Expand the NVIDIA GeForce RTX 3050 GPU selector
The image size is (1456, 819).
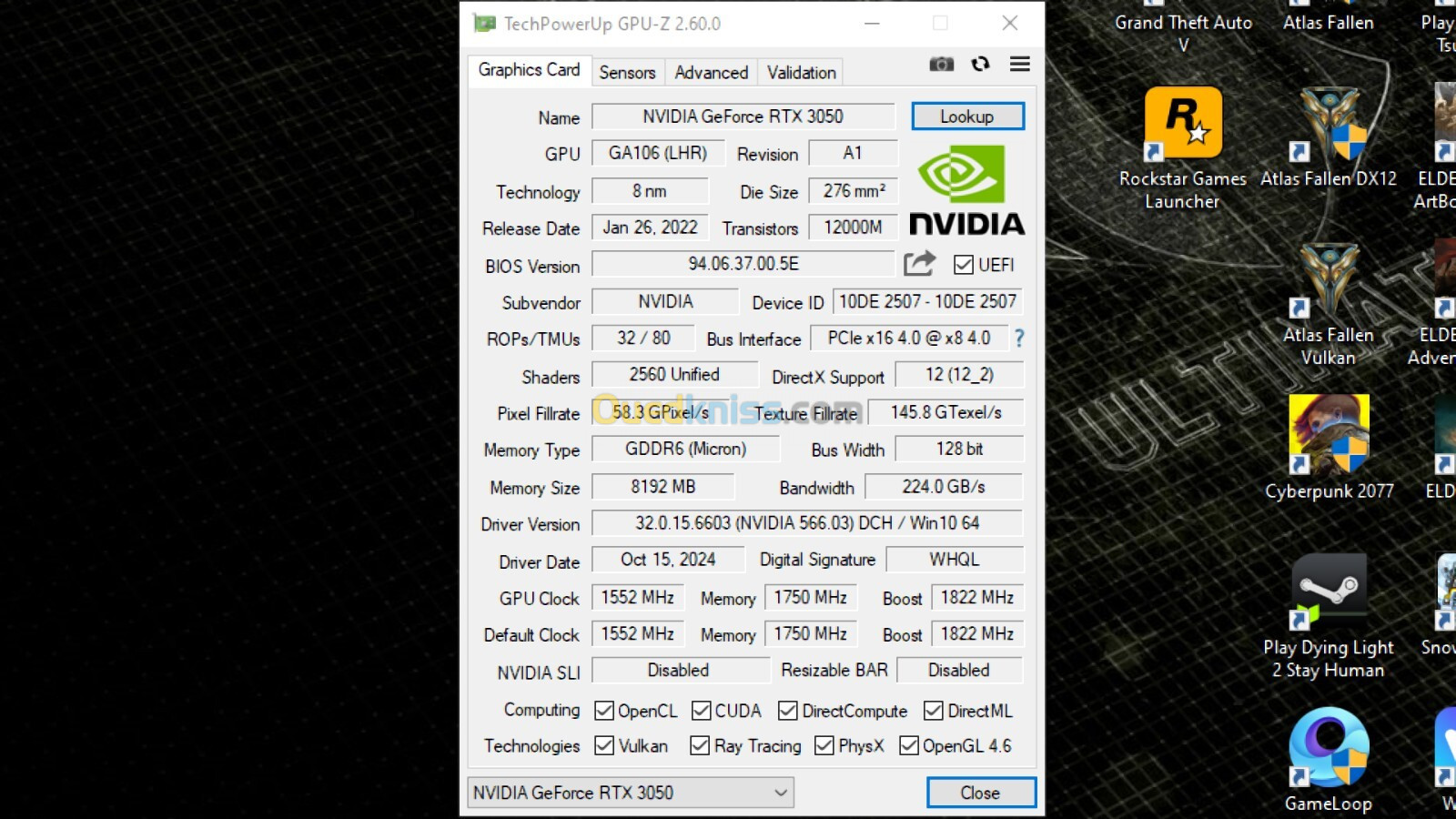[631, 793]
